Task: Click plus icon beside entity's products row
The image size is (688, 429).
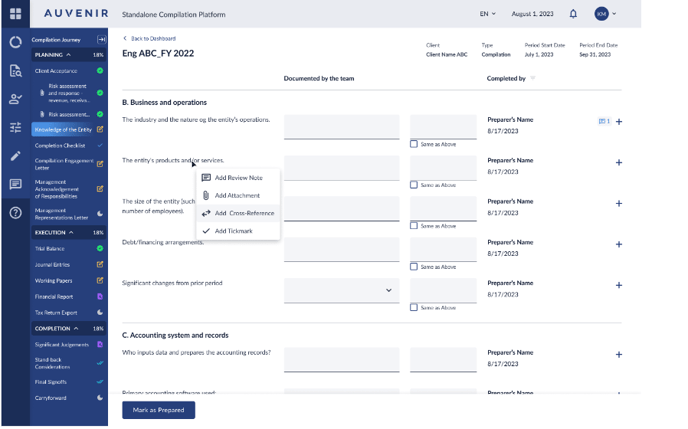Action: point(619,163)
